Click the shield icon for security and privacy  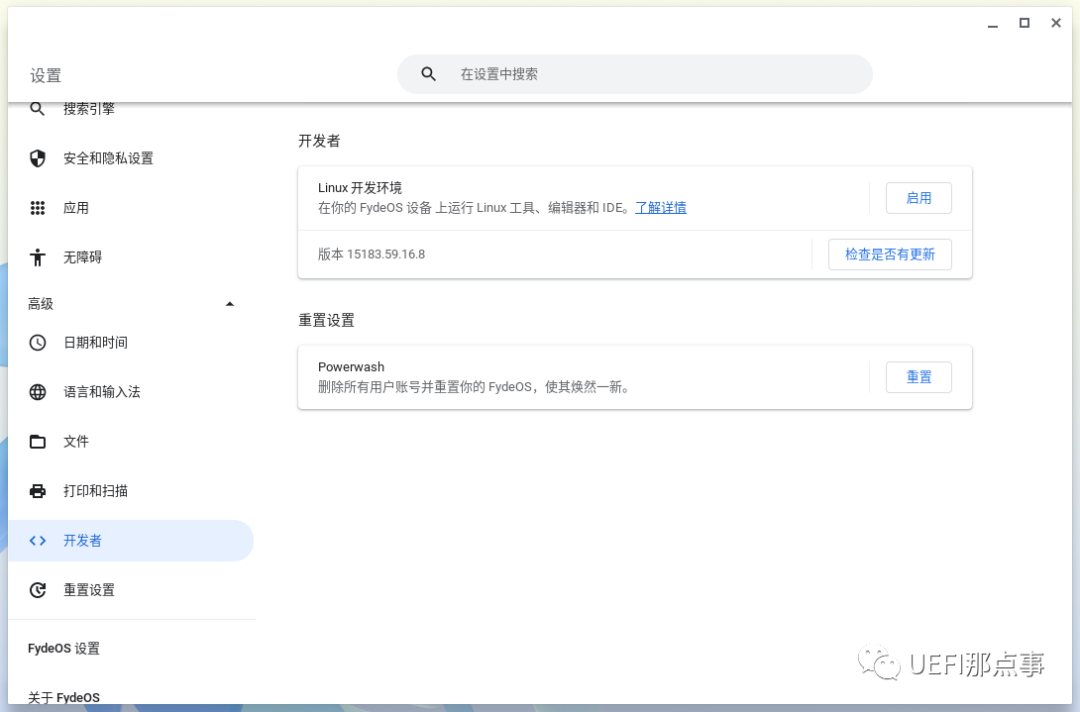(x=38, y=158)
